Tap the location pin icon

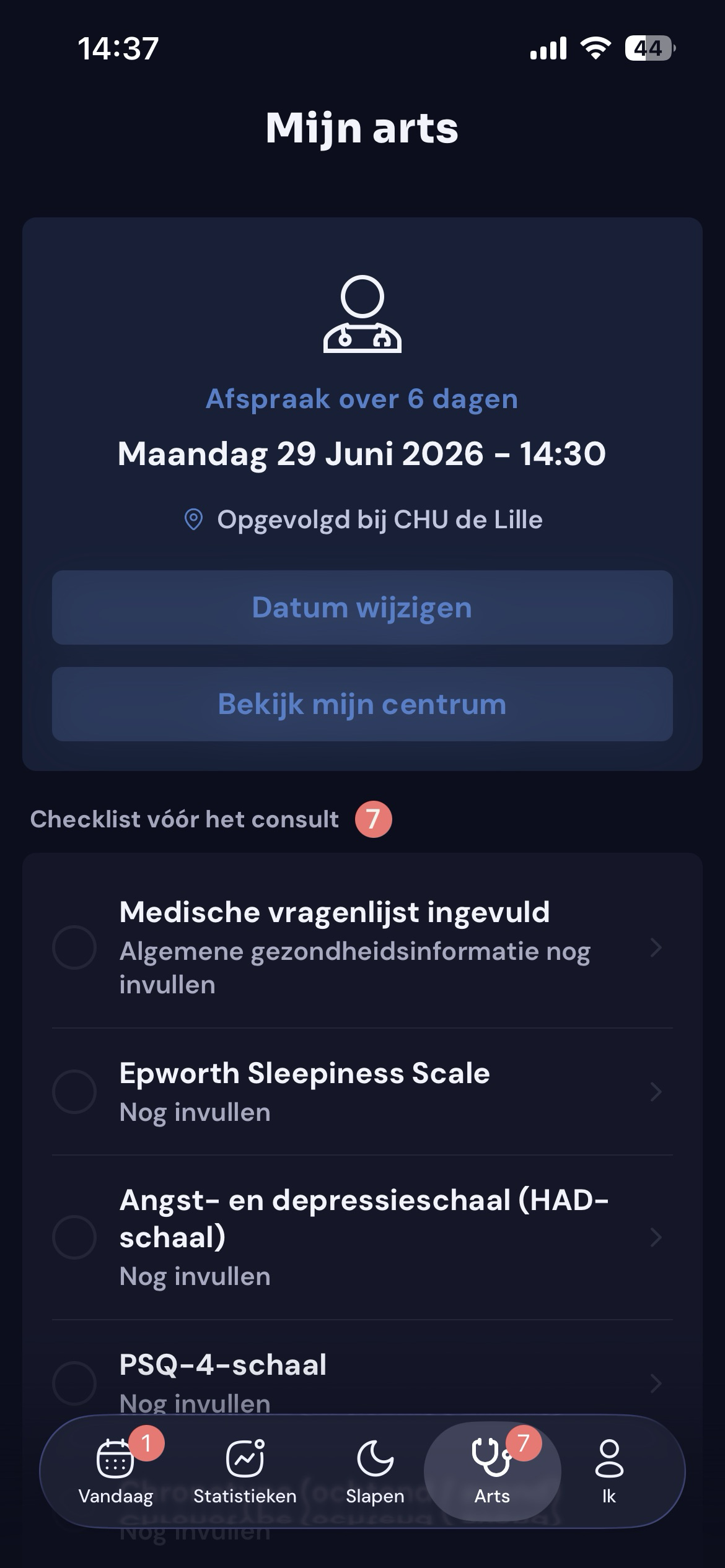point(194,520)
